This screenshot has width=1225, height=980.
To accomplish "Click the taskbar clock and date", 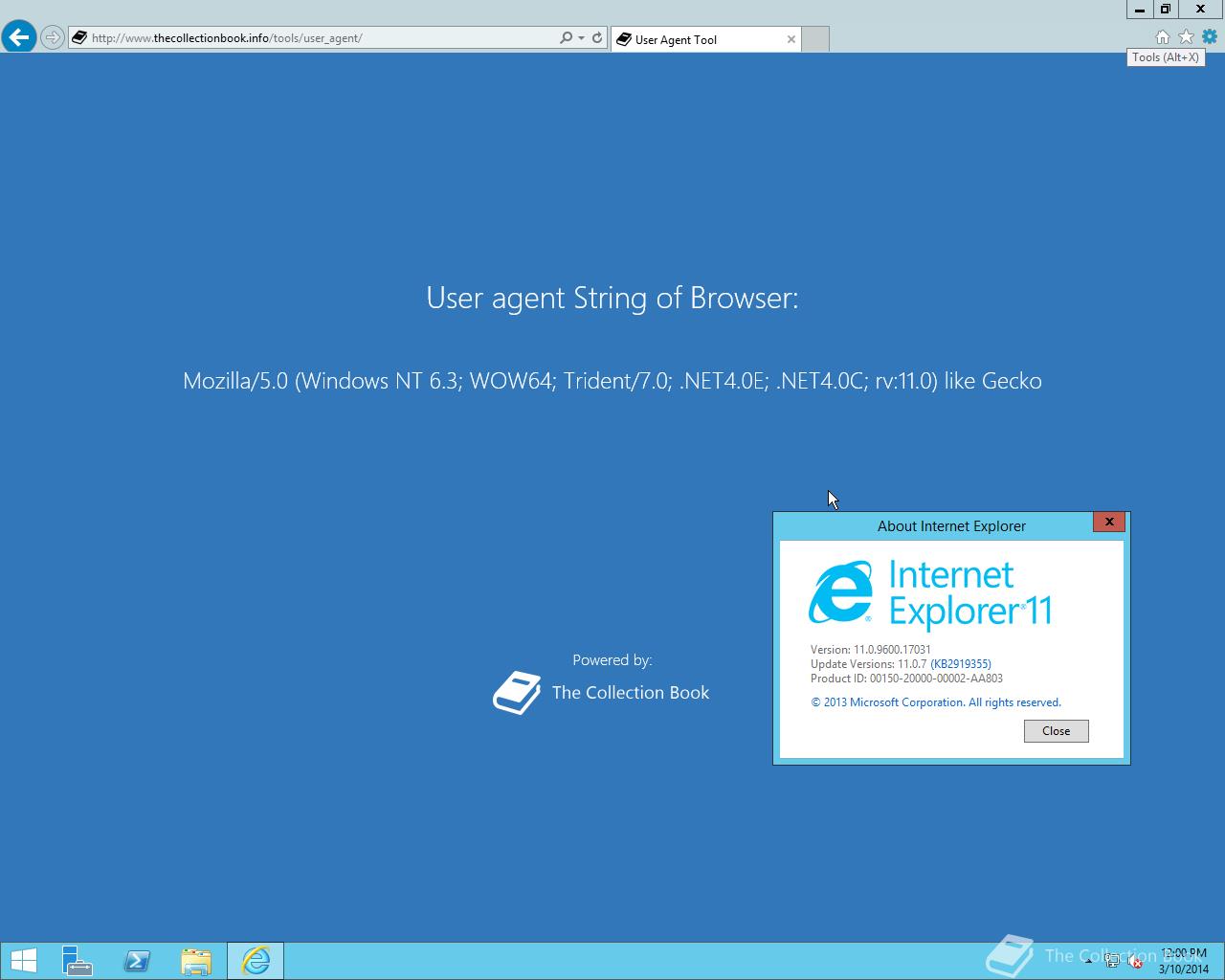I will click(1184, 961).
